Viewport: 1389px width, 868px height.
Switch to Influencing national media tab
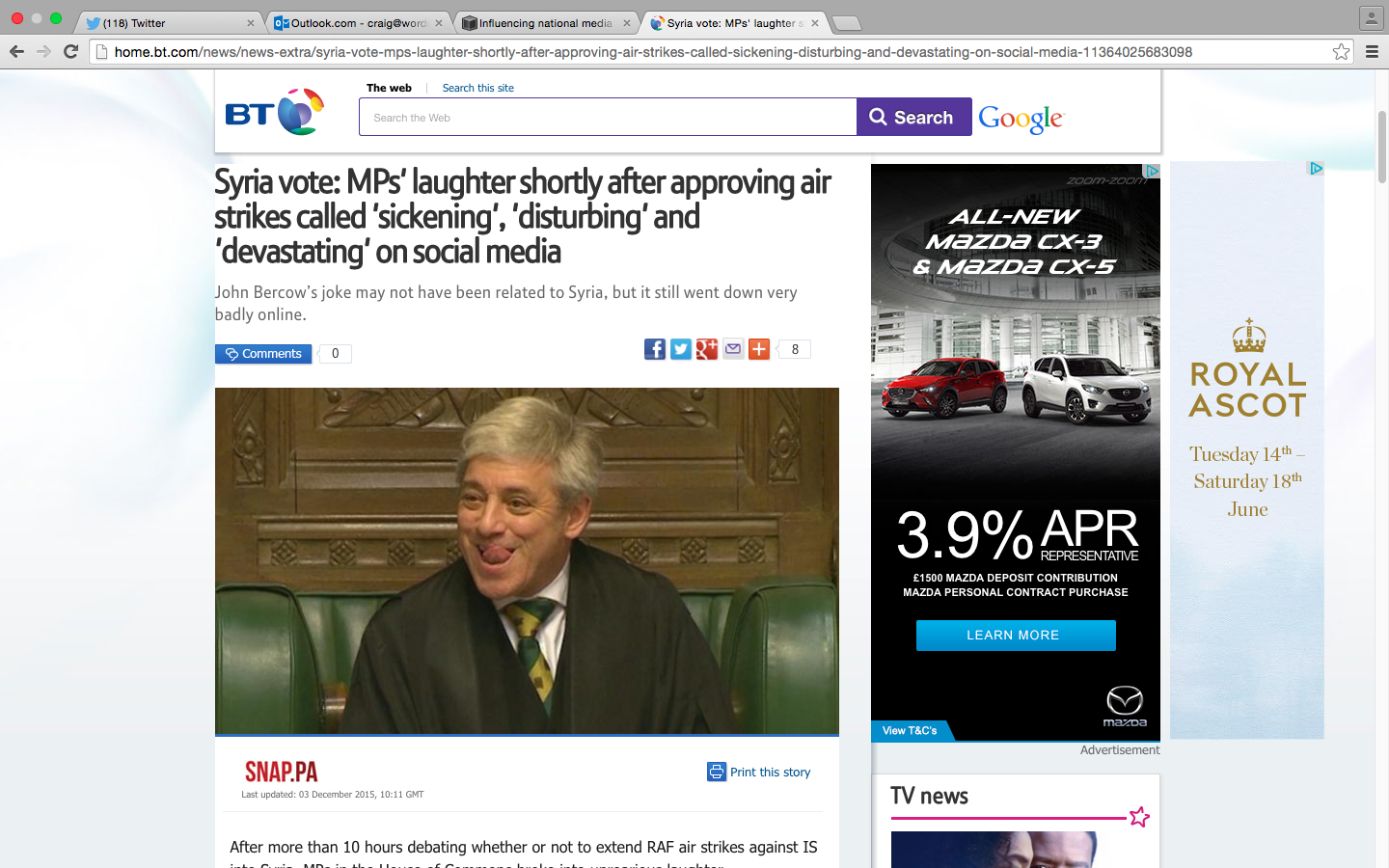pos(546,23)
